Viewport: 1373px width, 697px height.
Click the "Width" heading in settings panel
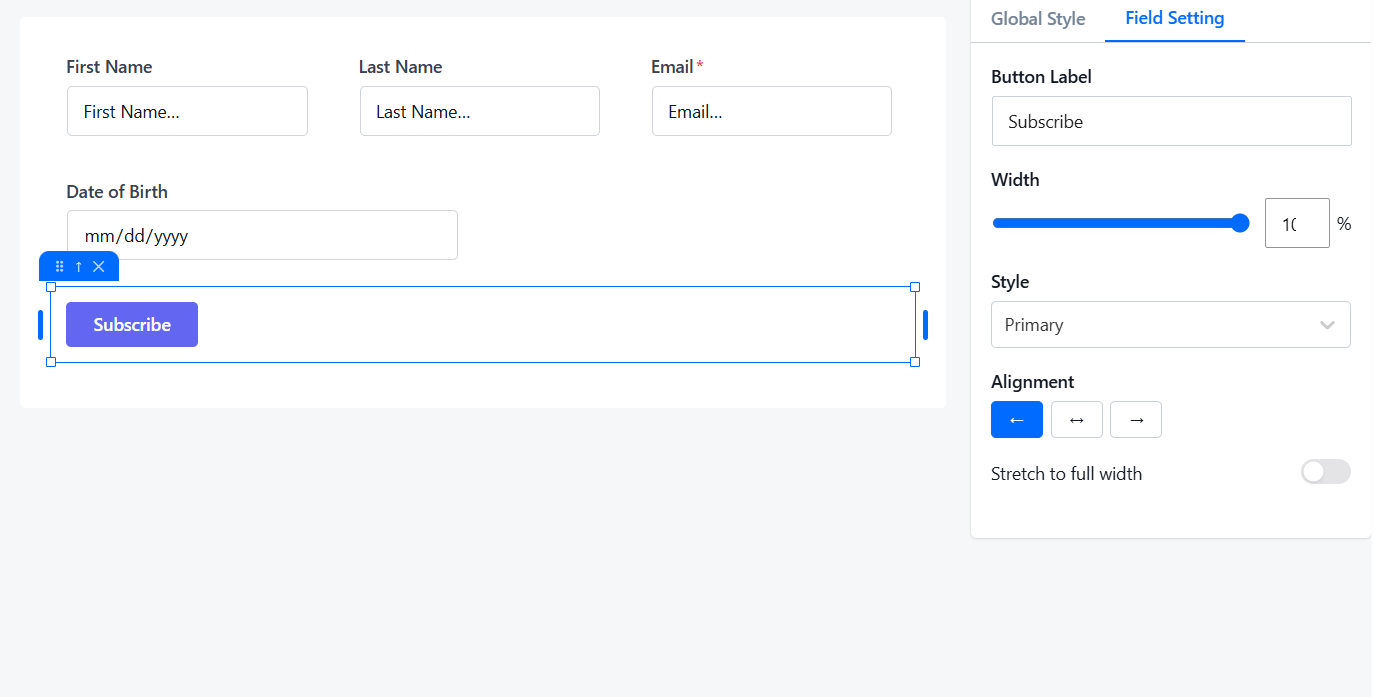pyautogui.click(x=1015, y=180)
